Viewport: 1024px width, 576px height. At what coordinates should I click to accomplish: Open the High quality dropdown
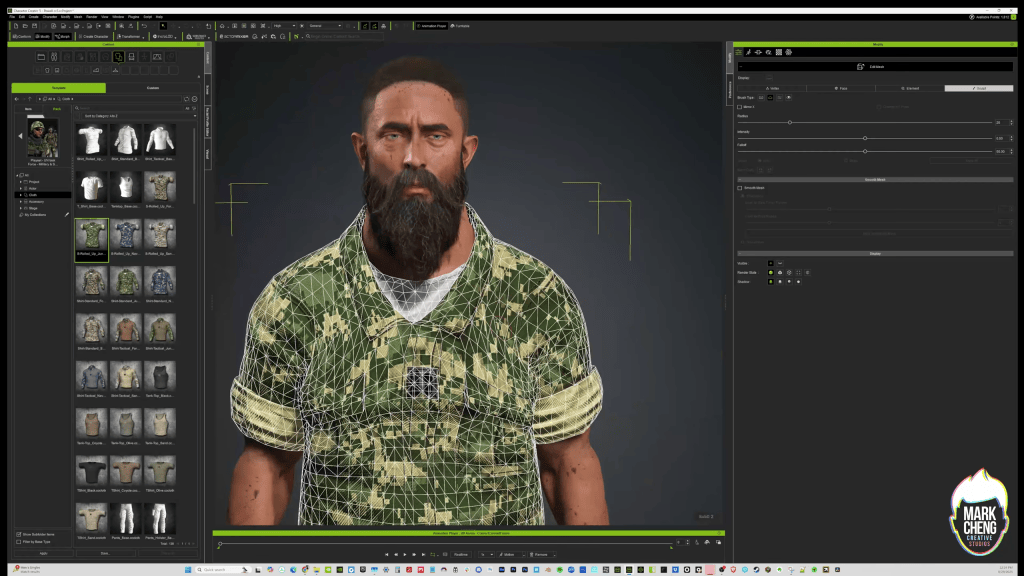pyautogui.click(x=284, y=26)
